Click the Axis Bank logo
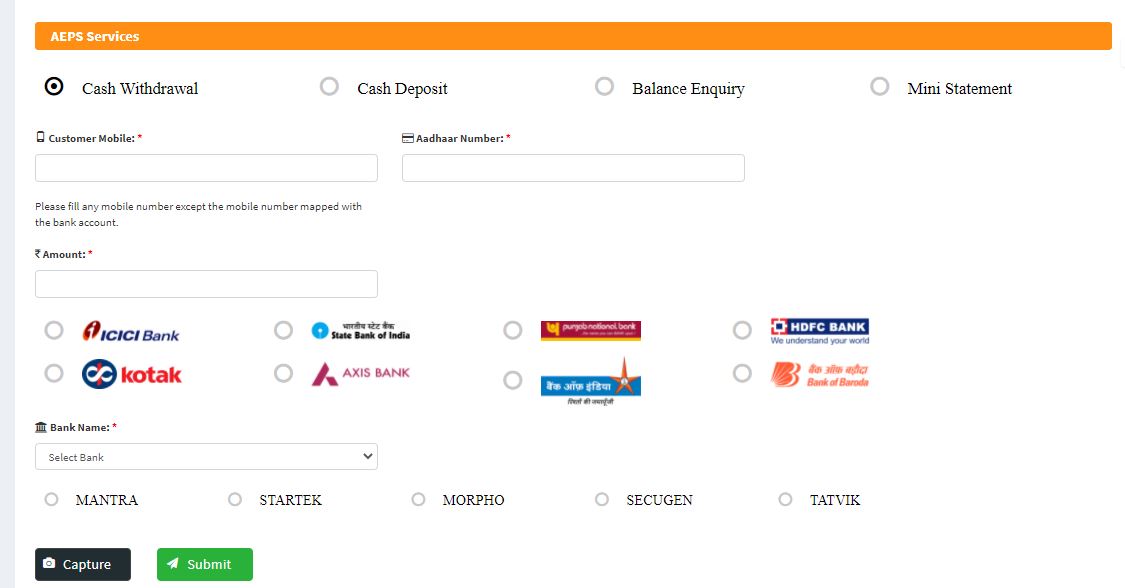 click(360, 374)
